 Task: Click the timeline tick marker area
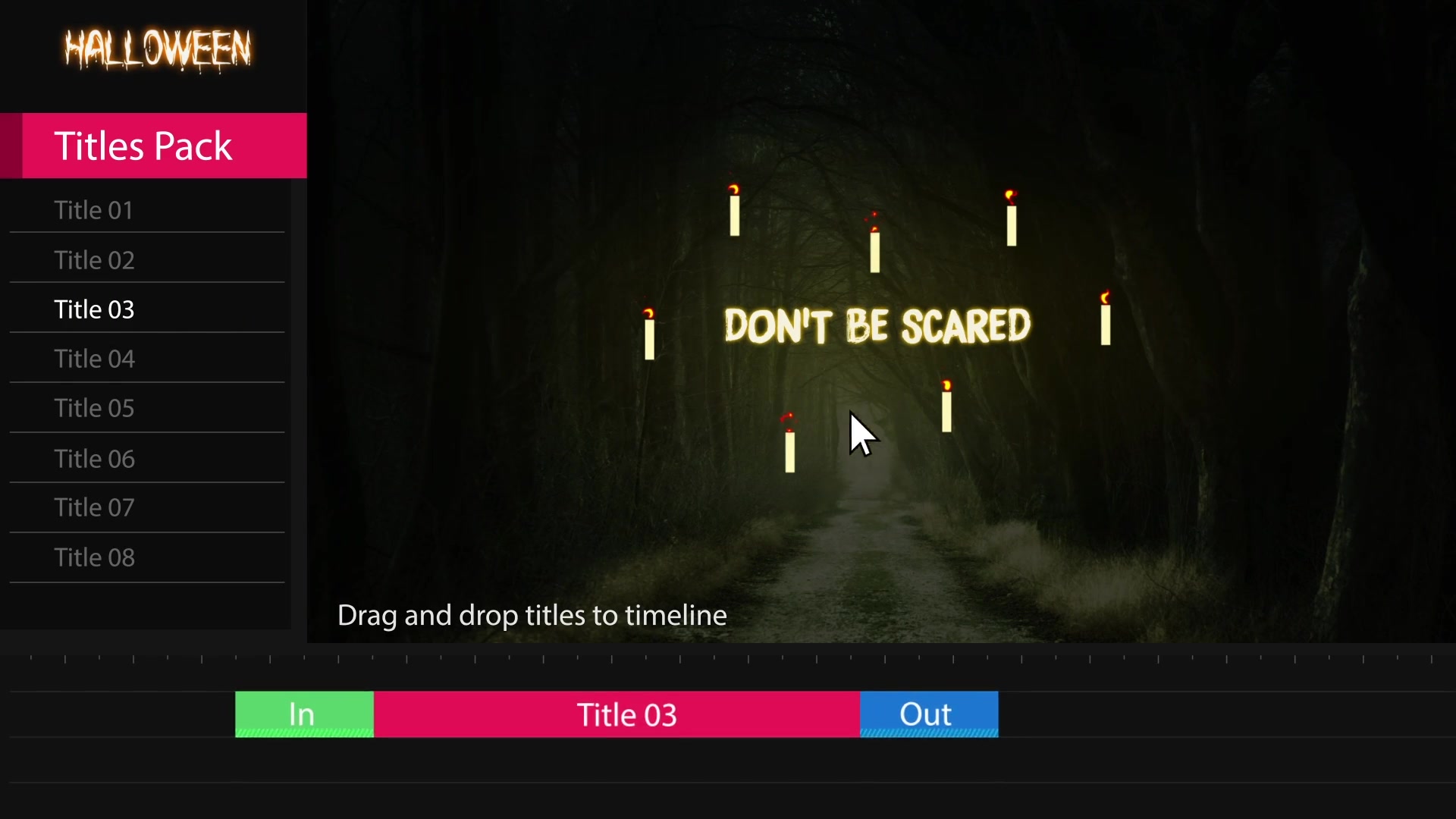click(728, 657)
